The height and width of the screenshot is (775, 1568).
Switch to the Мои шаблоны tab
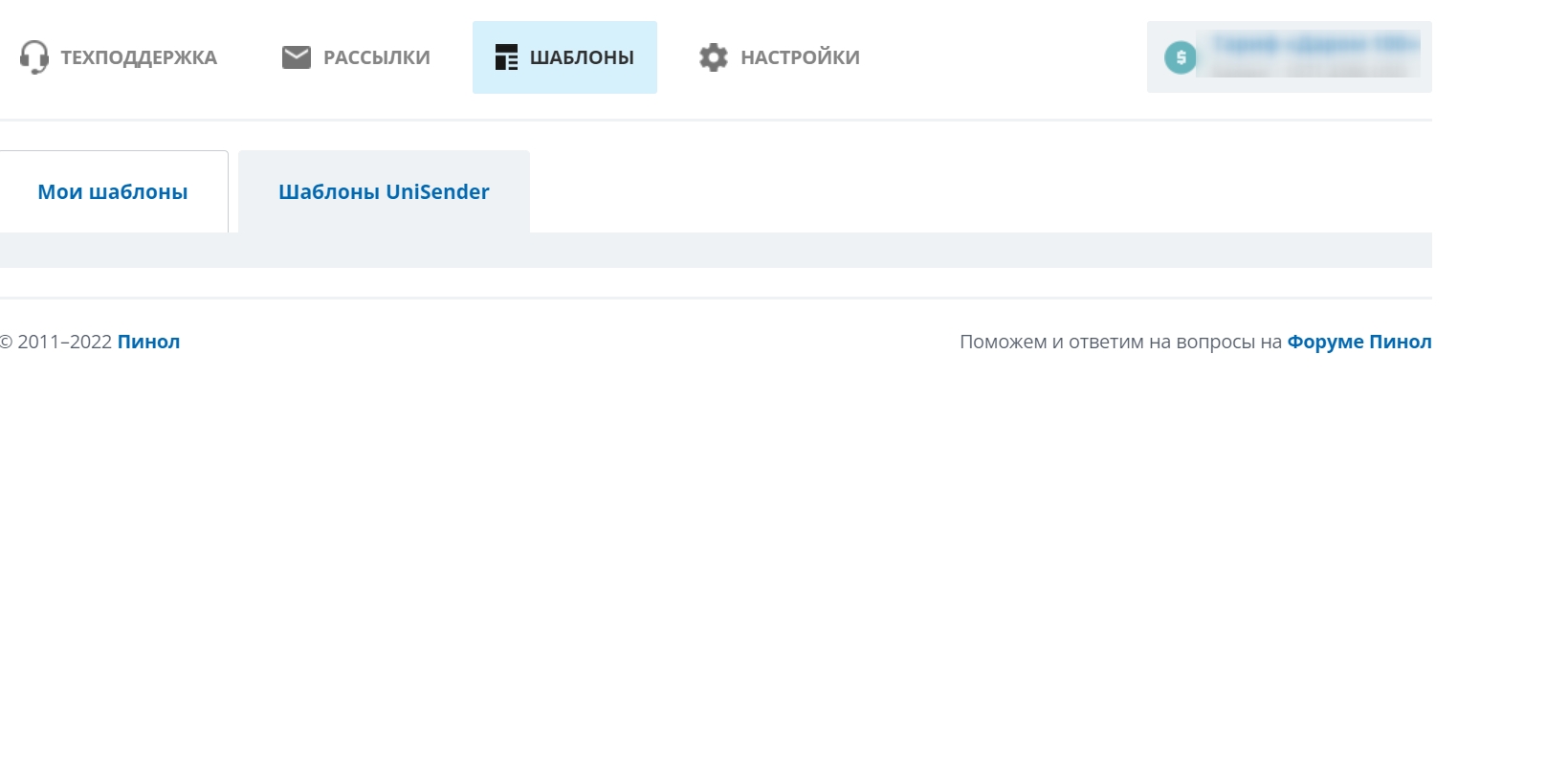point(113,191)
